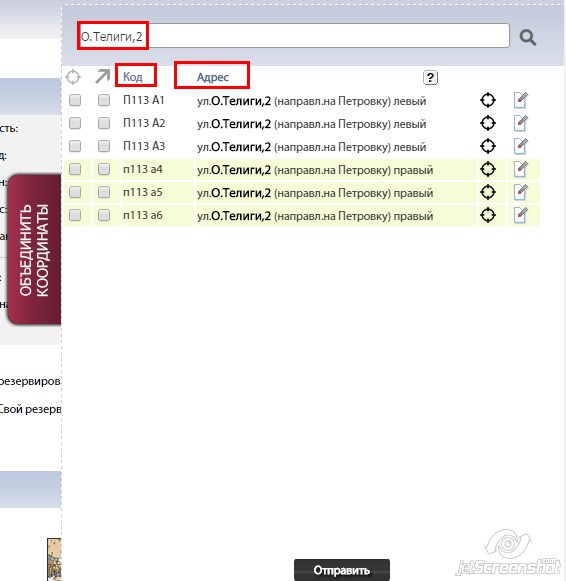Image resolution: width=566 pixels, height=581 pixels.
Task: Locate П113 А3 with crosshair icon
Action: [488, 146]
